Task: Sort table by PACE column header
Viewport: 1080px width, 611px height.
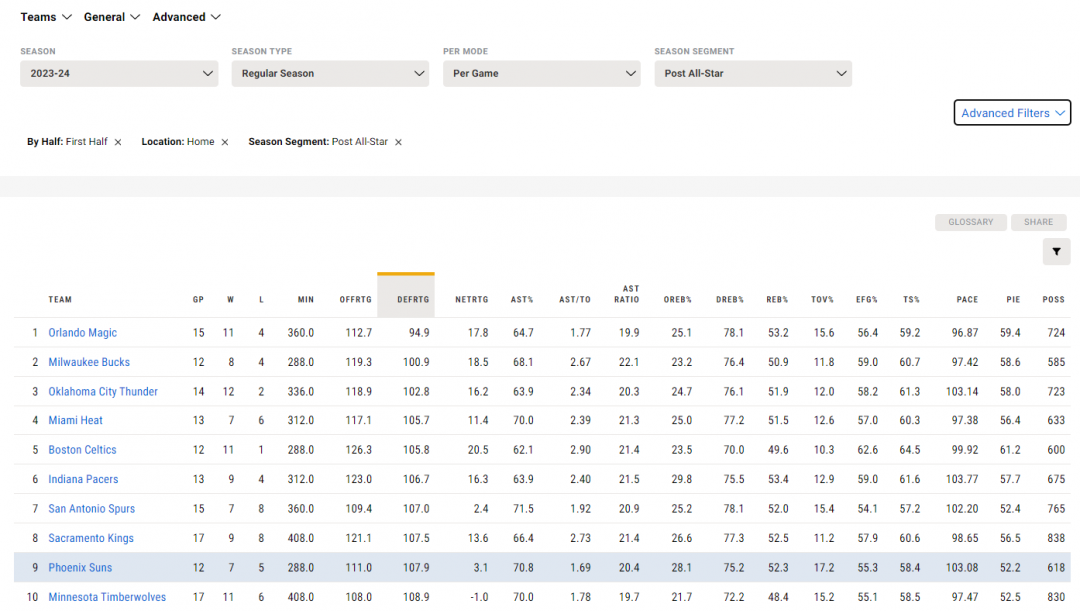Action: click(x=968, y=300)
